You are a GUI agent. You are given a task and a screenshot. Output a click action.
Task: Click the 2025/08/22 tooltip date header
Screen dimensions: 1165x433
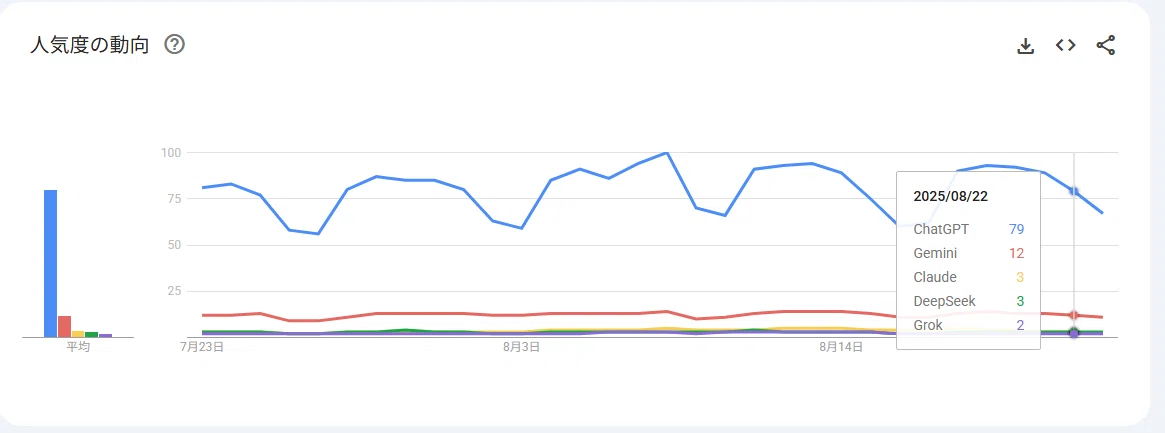tap(950, 197)
